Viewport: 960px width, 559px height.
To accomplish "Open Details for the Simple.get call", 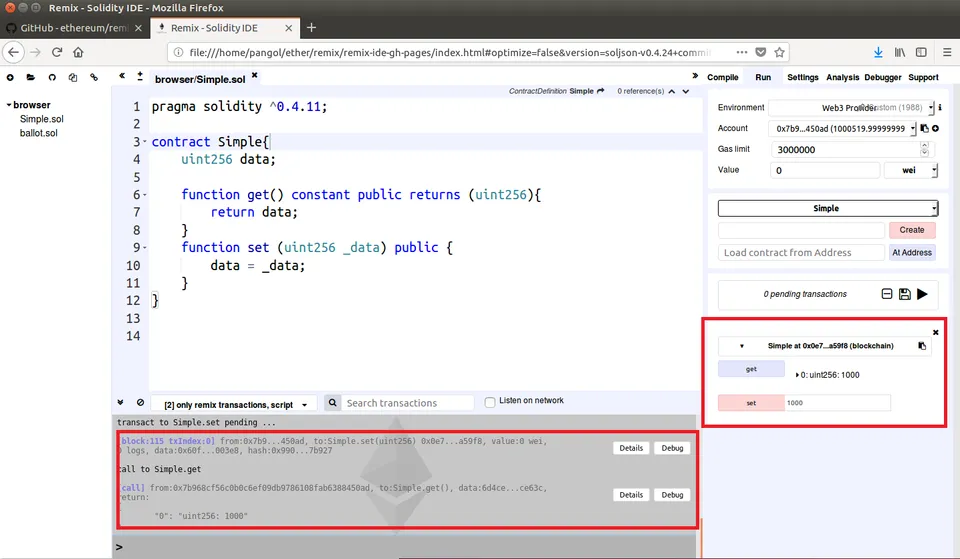I will 631,495.
